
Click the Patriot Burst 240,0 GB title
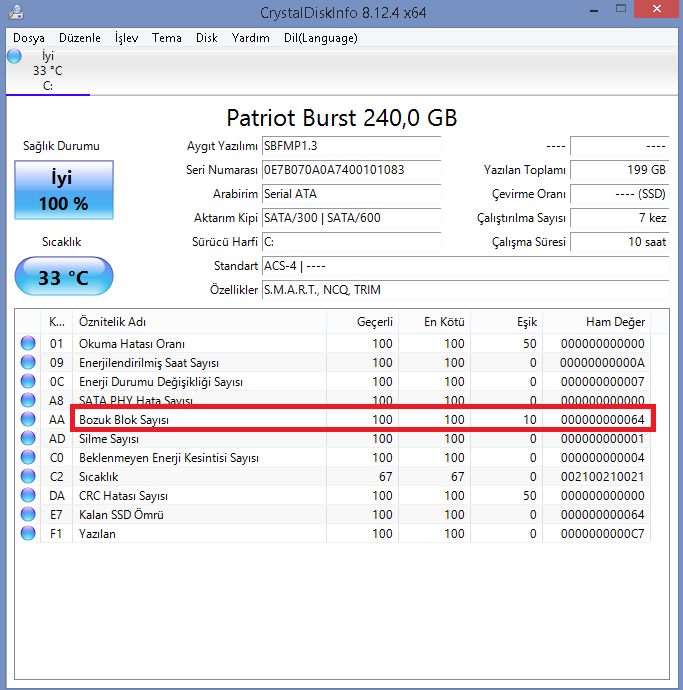tap(342, 118)
